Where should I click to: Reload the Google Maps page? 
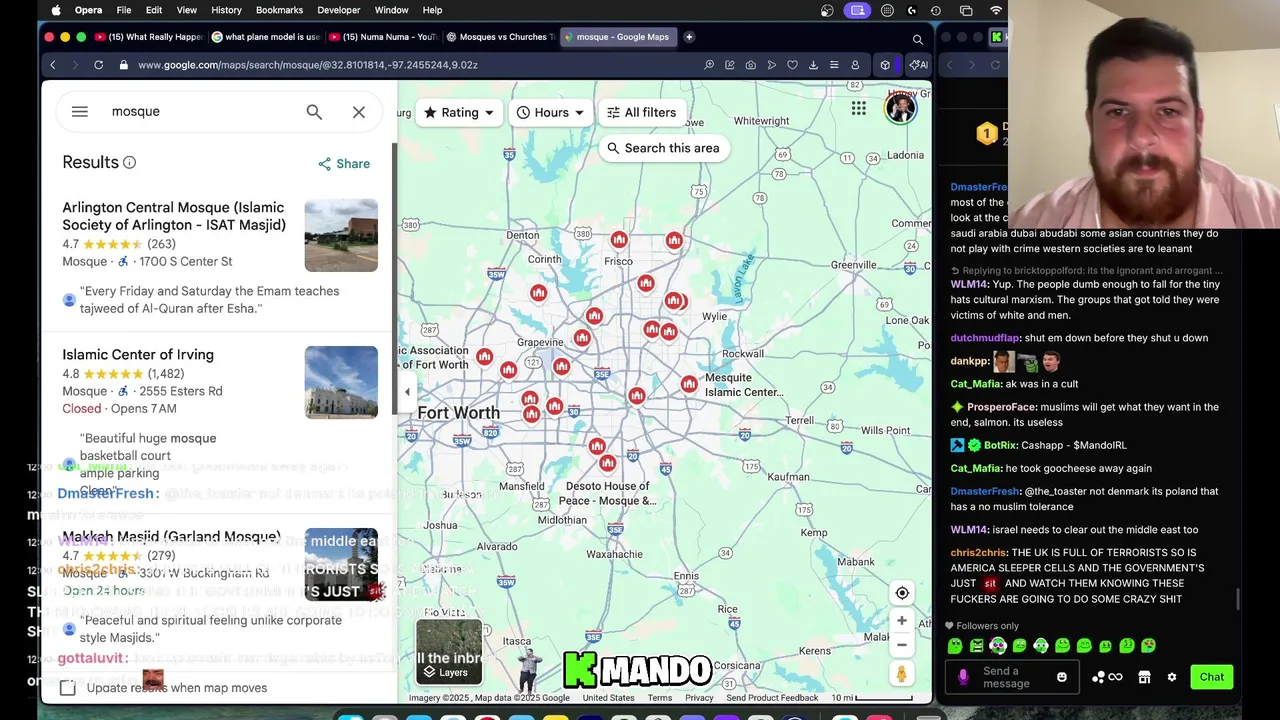98,65
